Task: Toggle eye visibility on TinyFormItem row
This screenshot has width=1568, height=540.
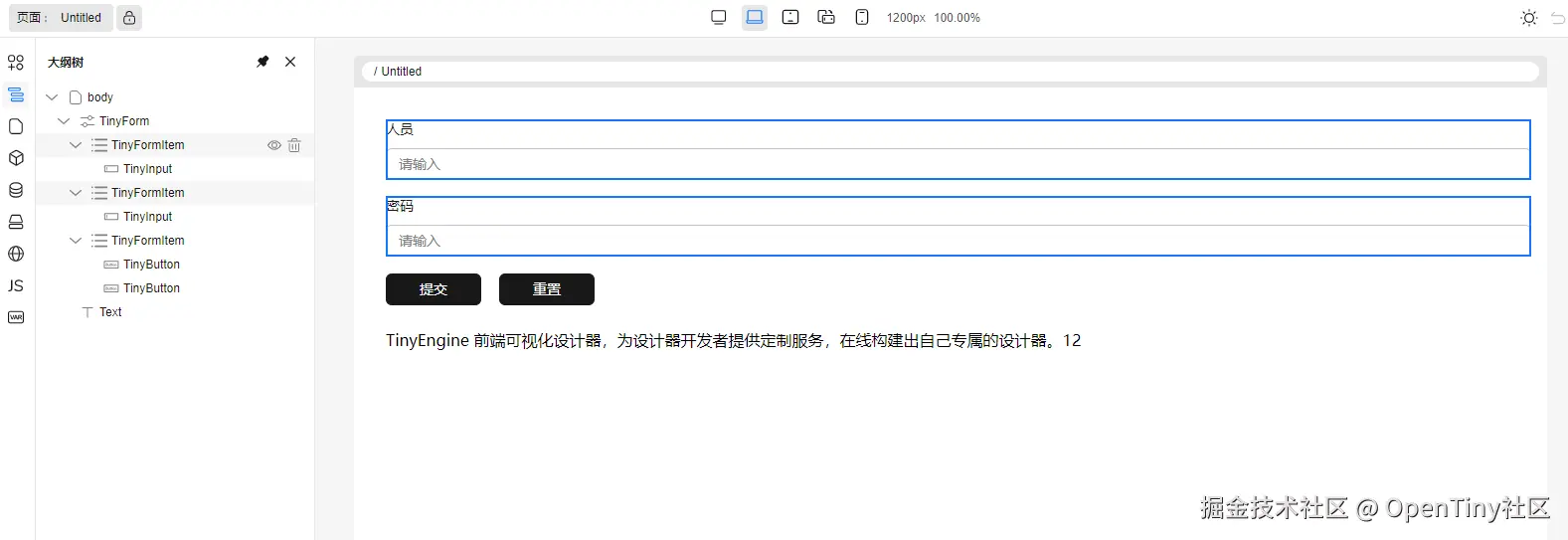Action: 274,145
